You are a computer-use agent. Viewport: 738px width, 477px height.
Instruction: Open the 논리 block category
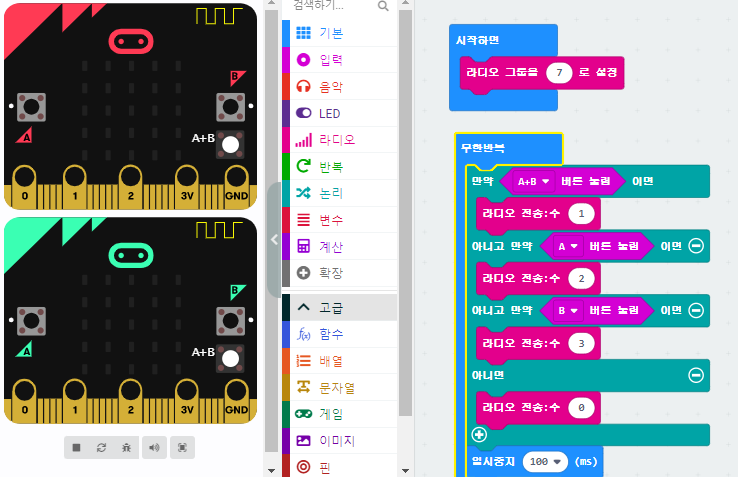331,193
